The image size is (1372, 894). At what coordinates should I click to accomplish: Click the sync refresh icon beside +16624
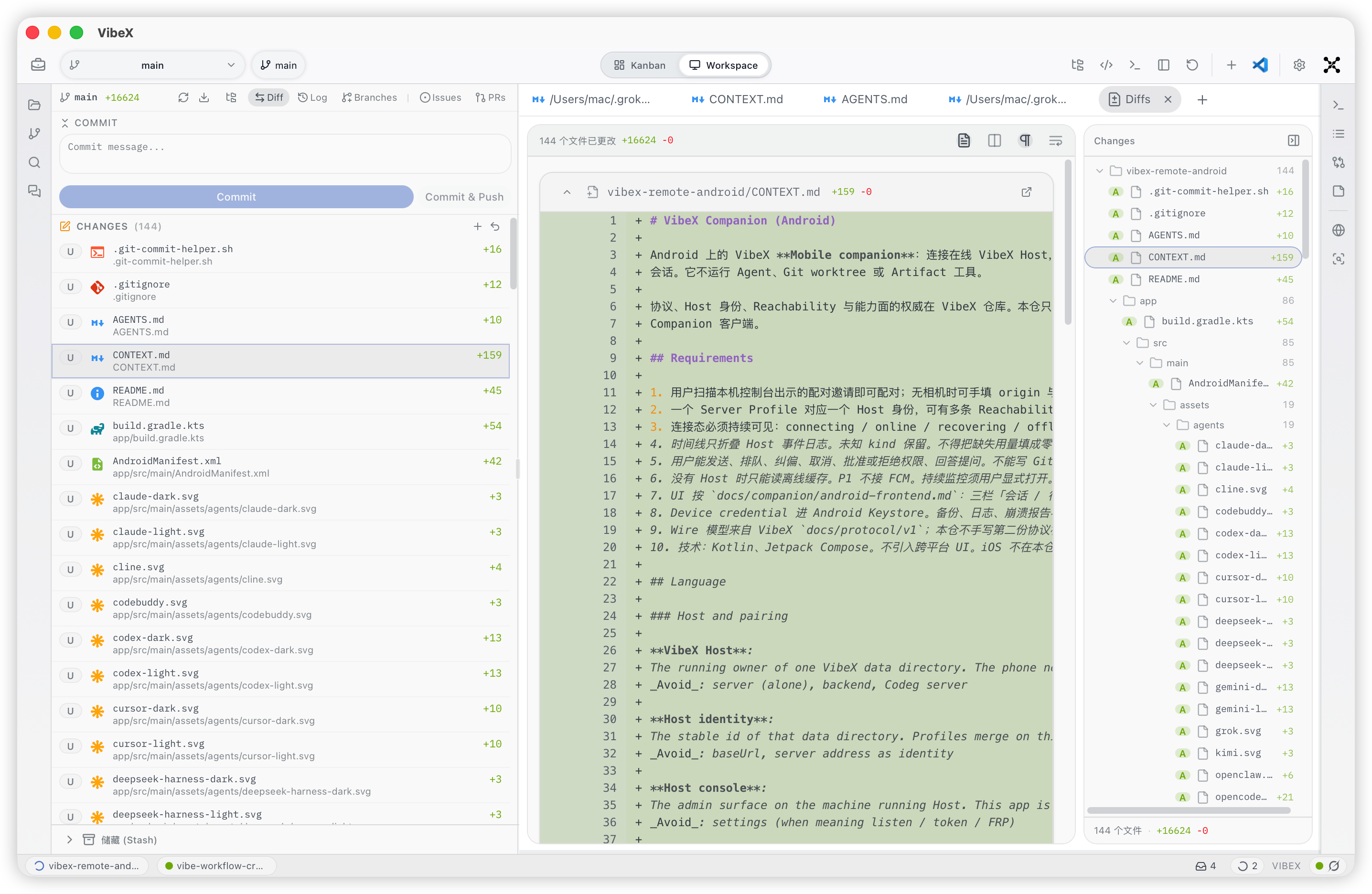point(183,97)
